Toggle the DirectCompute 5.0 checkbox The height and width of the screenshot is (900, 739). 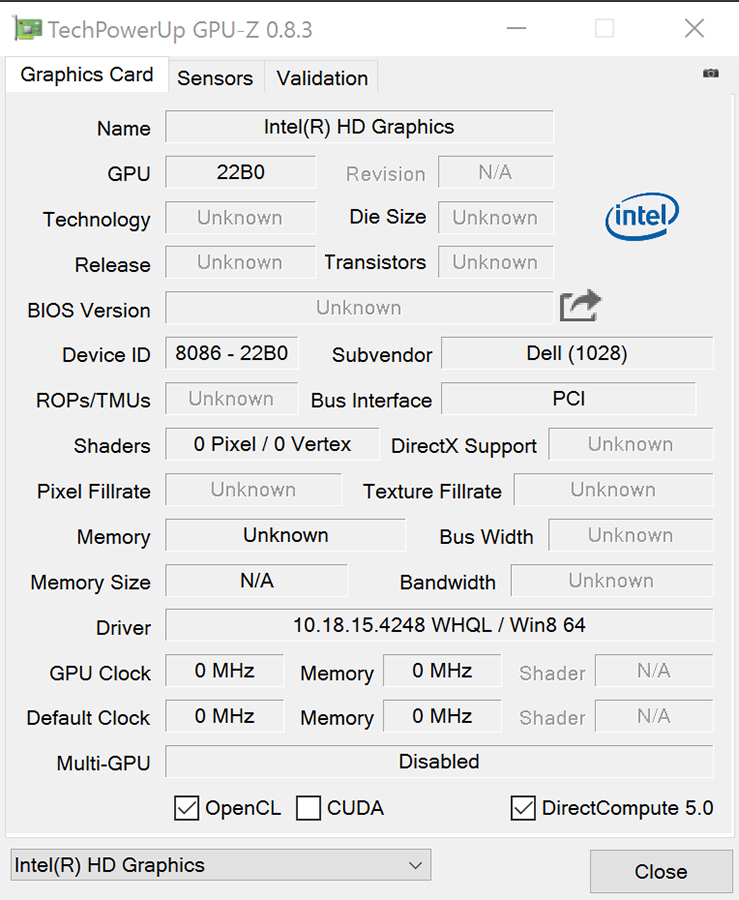pos(523,808)
